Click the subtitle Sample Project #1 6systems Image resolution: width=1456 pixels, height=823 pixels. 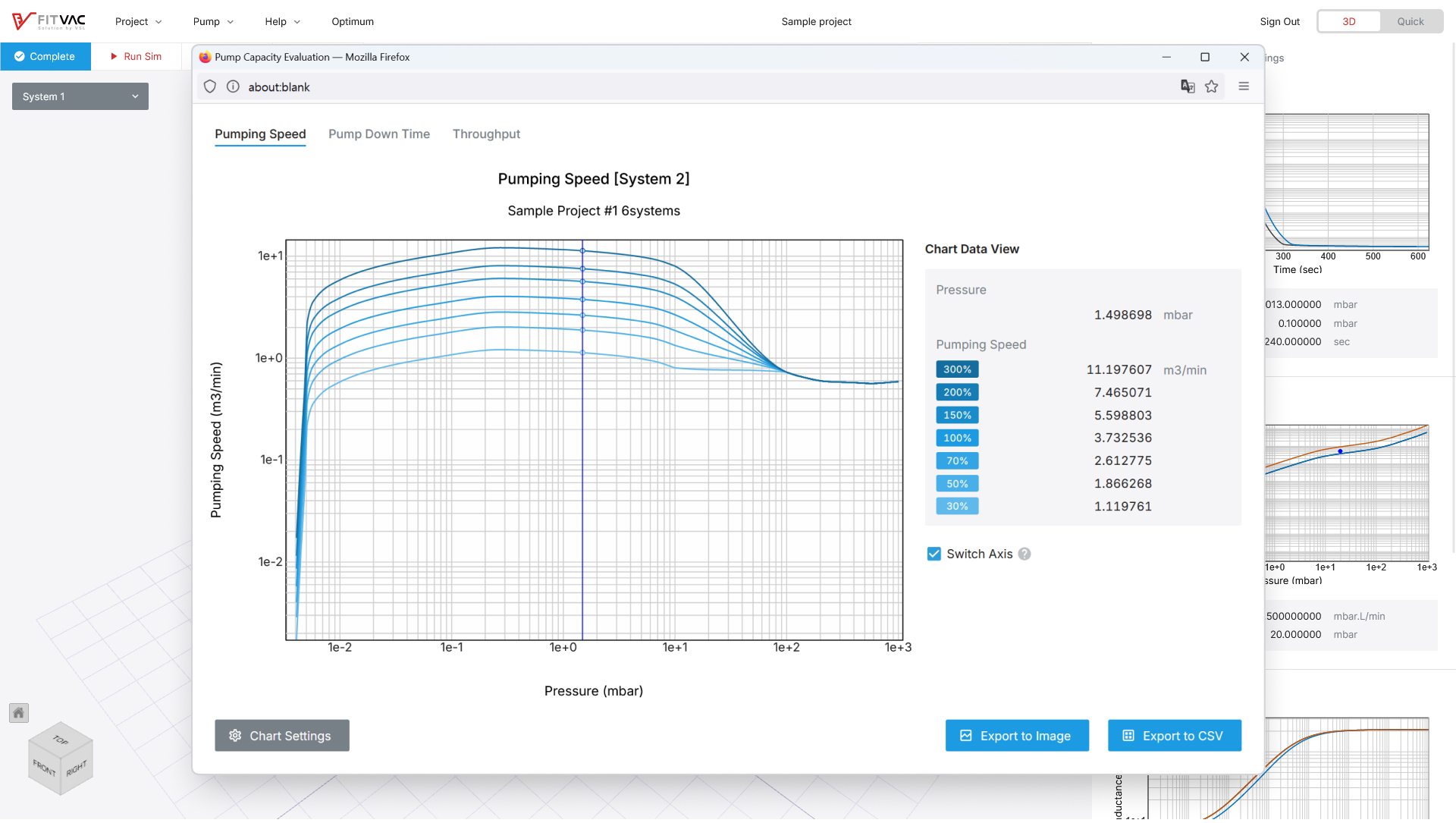pyautogui.click(x=594, y=211)
